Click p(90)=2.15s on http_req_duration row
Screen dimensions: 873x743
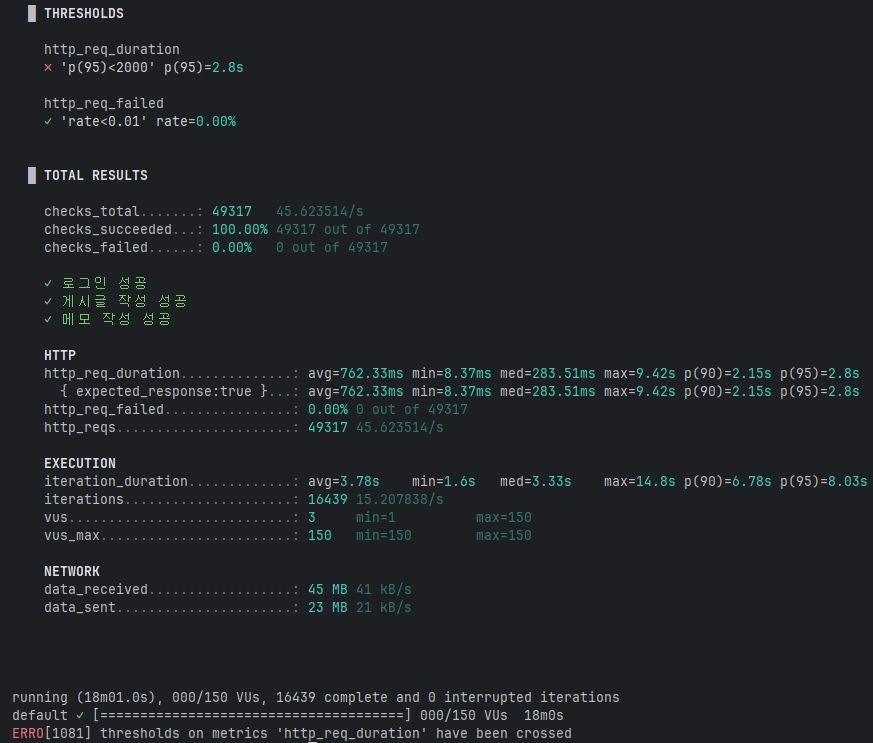[727, 373]
